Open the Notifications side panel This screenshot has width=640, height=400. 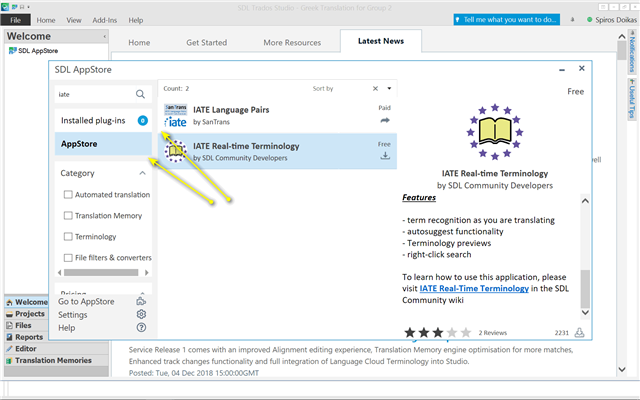coord(632,54)
